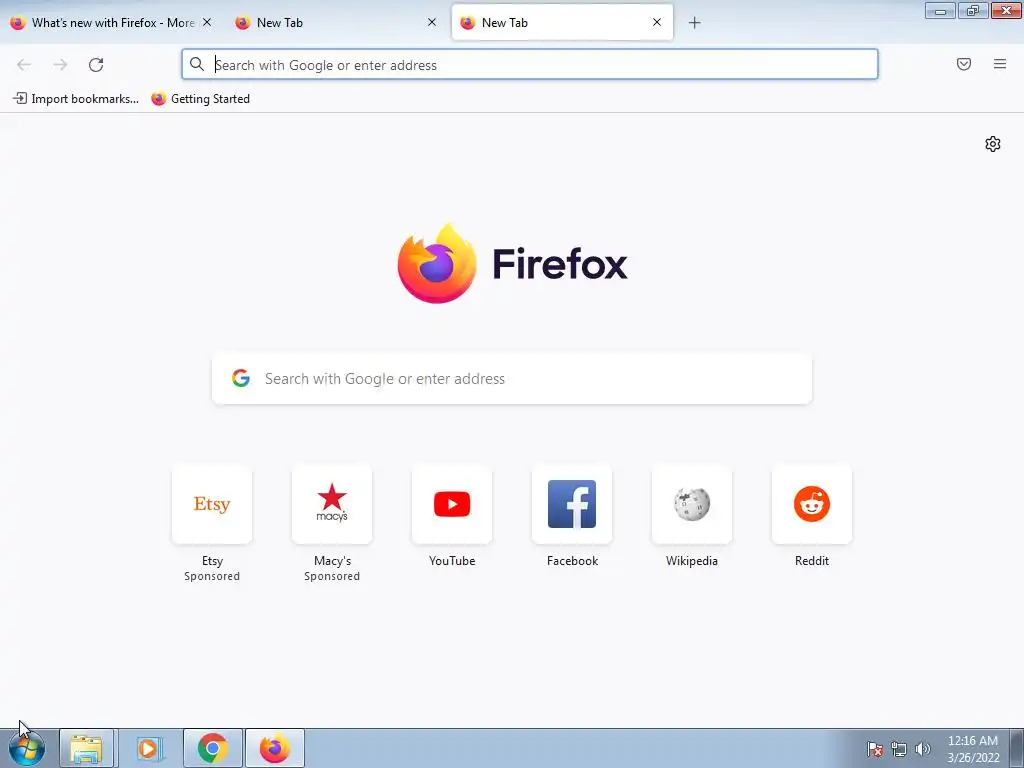
Task: Click the magnifier icon in address bar
Action: pyautogui.click(x=197, y=64)
